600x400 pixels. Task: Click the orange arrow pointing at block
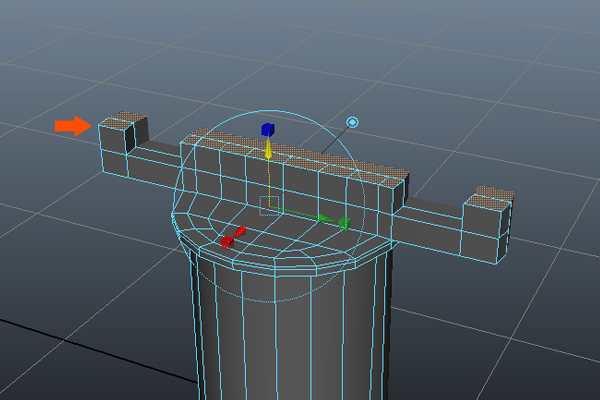pos(71,125)
